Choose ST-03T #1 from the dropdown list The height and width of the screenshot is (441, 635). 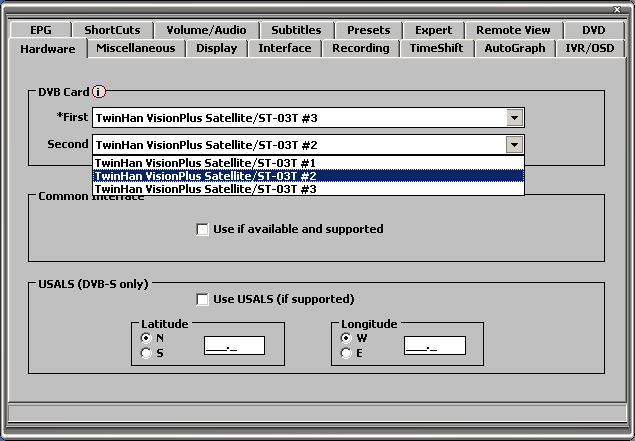[x=308, y=163]
